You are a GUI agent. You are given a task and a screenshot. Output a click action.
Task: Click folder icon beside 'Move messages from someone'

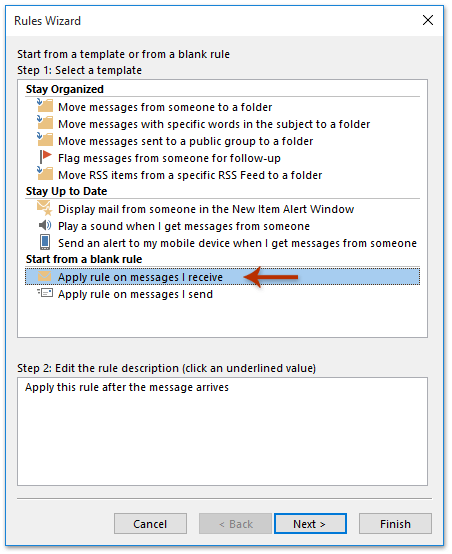pos(45,106)
